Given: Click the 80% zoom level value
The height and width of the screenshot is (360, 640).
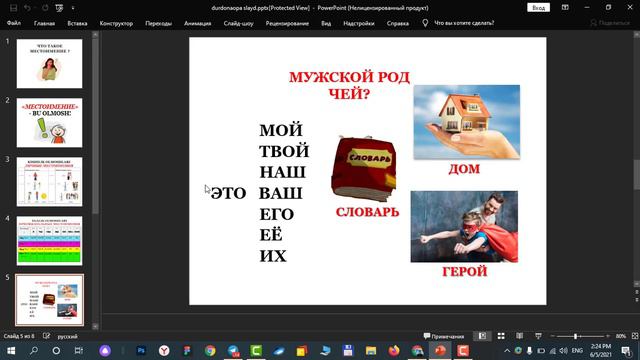Looking at the screenshot, I should [621, 336].
